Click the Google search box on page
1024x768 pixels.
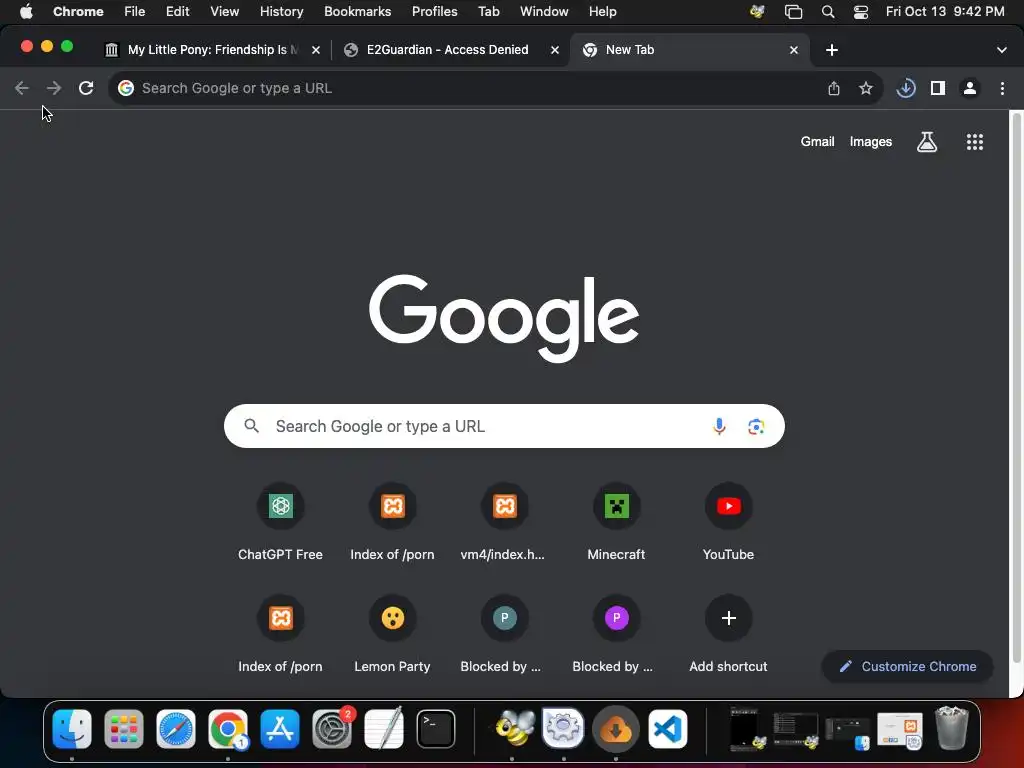tap(504, 426)
